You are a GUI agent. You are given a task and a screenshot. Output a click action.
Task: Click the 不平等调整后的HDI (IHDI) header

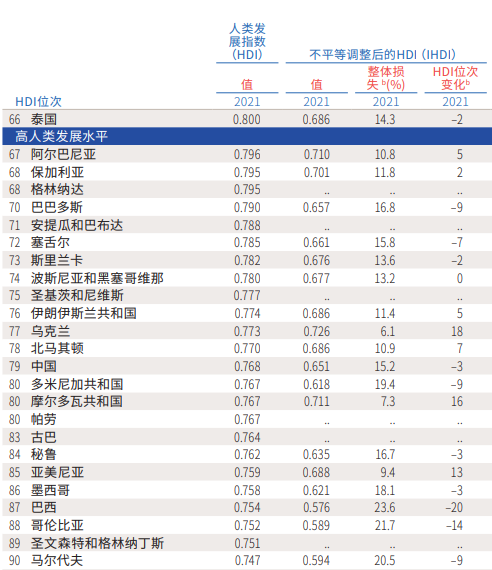[382, 55]
